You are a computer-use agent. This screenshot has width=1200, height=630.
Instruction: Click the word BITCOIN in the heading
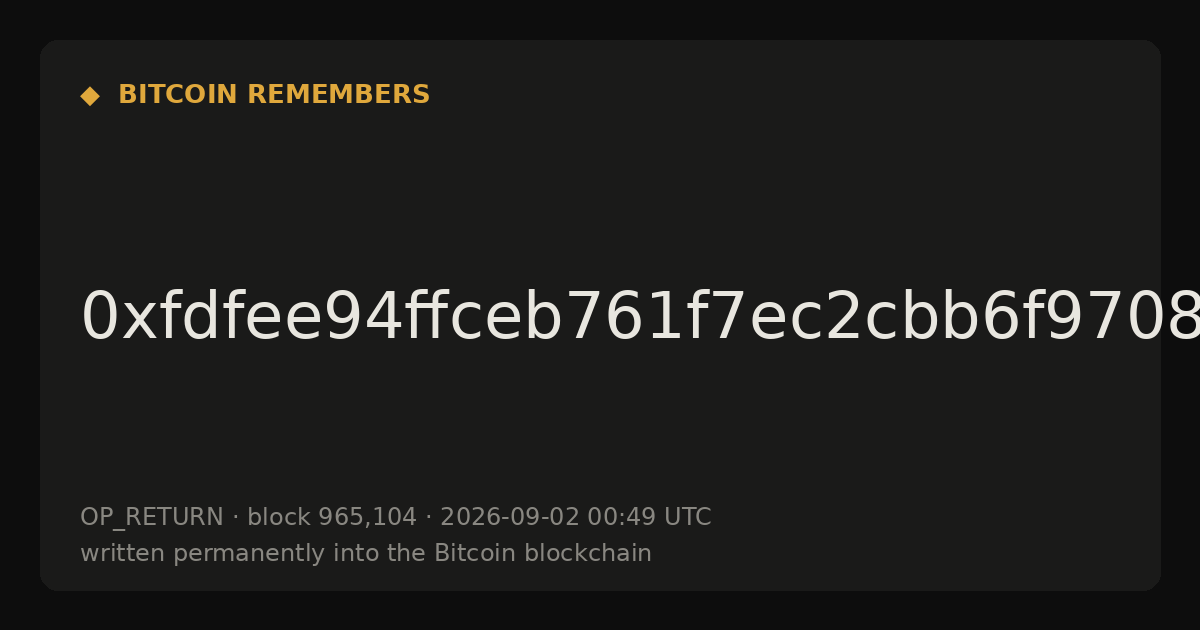point(178,95)
